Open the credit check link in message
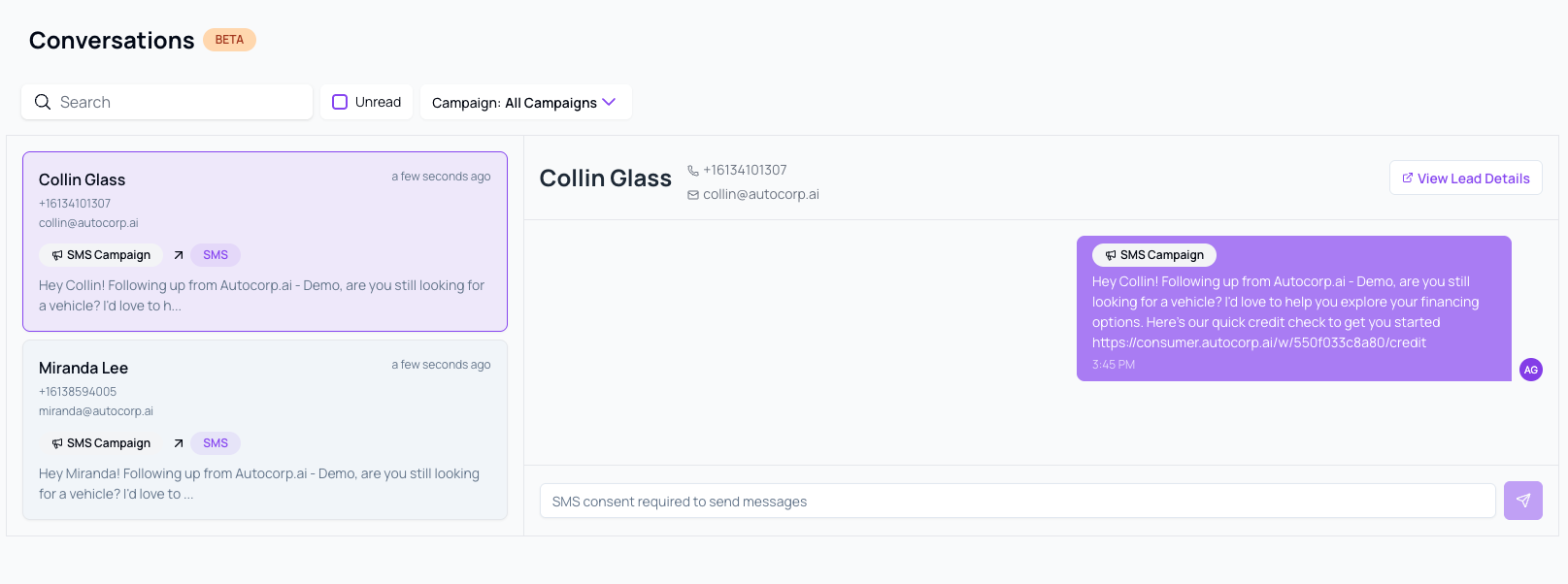The width and height of the screenshot is (1568, 584). 1258,342
